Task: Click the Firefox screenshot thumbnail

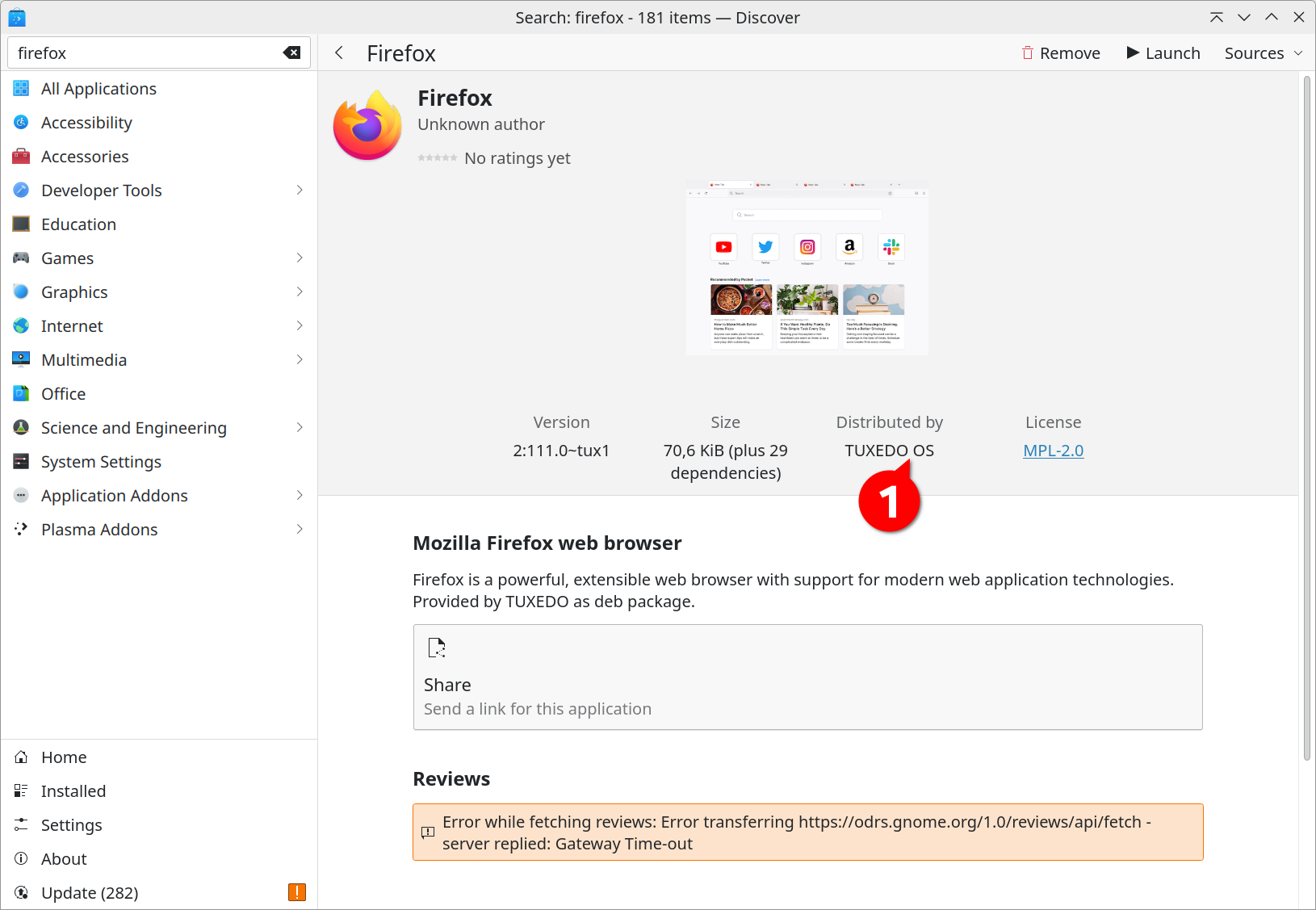Action: 807,267
